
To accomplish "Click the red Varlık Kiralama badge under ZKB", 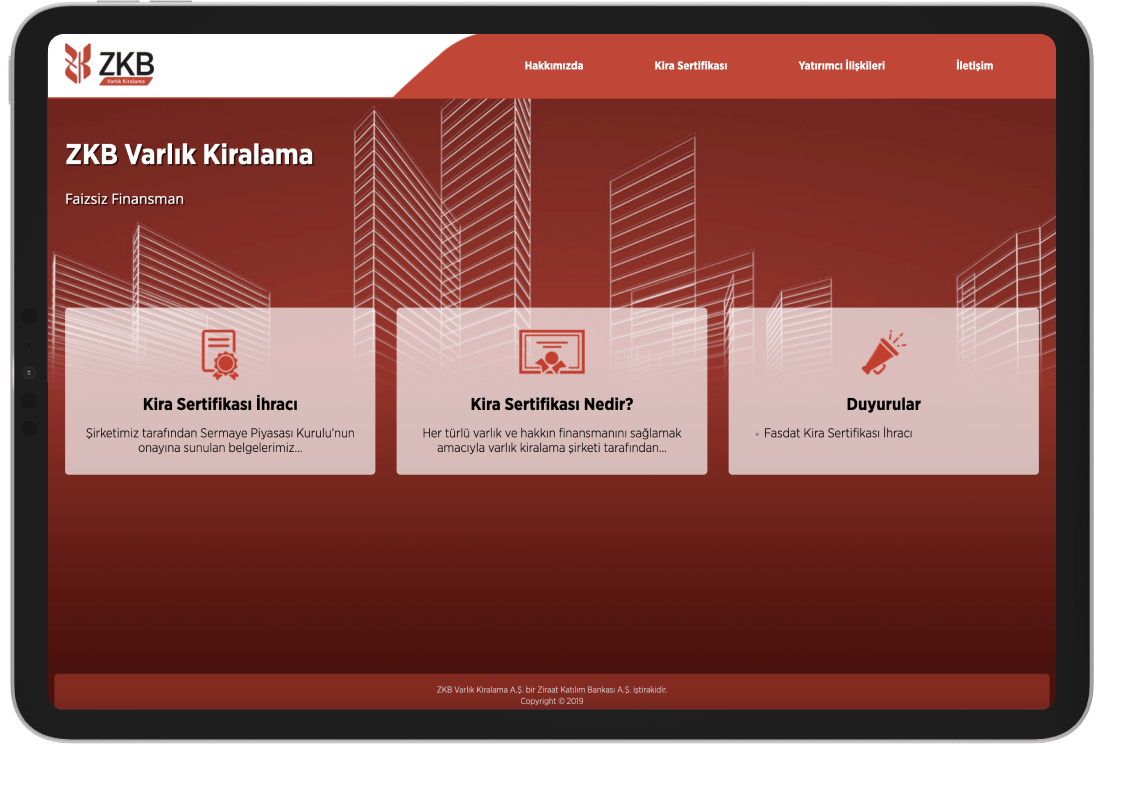I will point(125,81).
